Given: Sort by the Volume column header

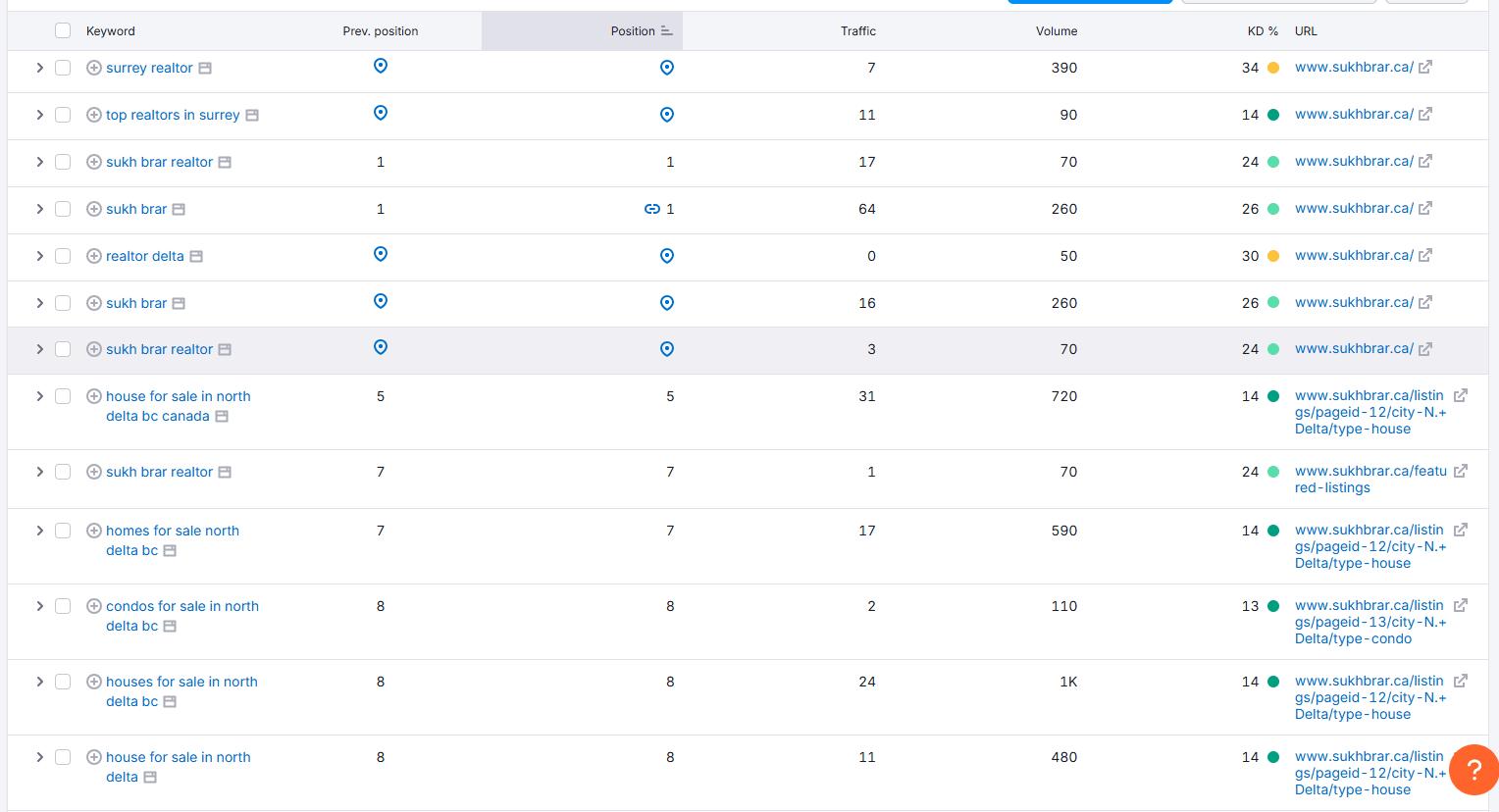Looking at the screenshot, I should tap(1056, 31).
